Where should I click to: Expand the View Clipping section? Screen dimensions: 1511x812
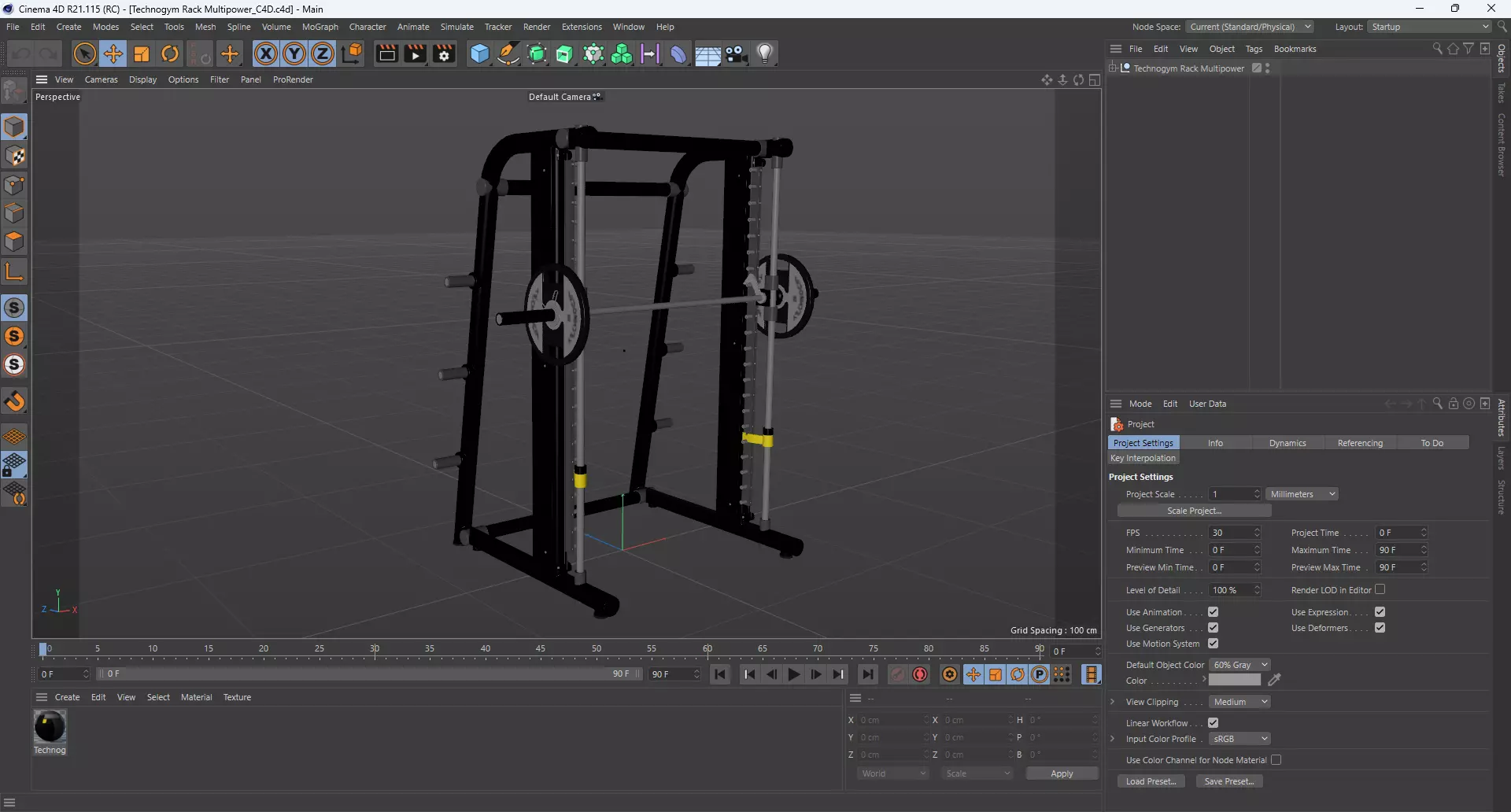(x=1112, y=702)
